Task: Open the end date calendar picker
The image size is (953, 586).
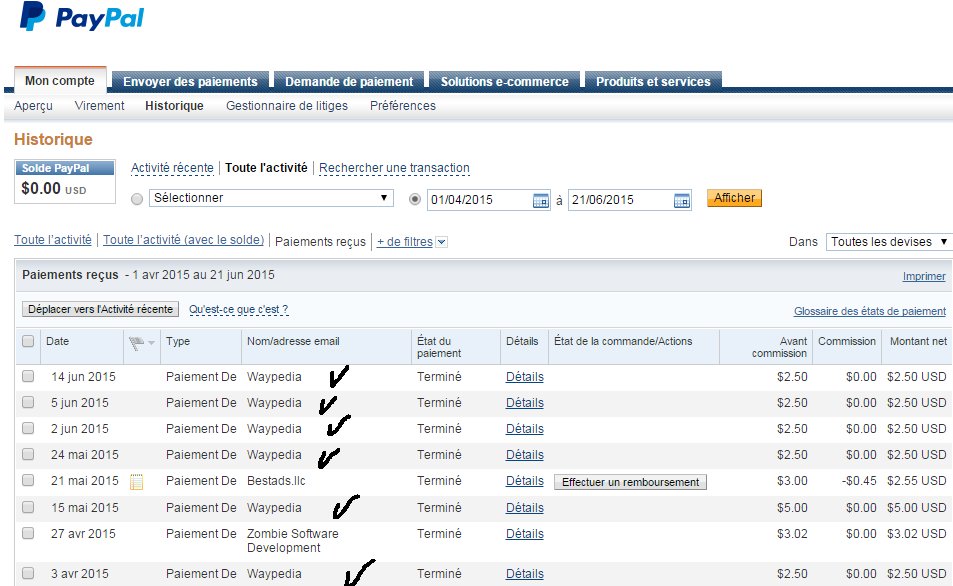Action: tap(682, 200)
